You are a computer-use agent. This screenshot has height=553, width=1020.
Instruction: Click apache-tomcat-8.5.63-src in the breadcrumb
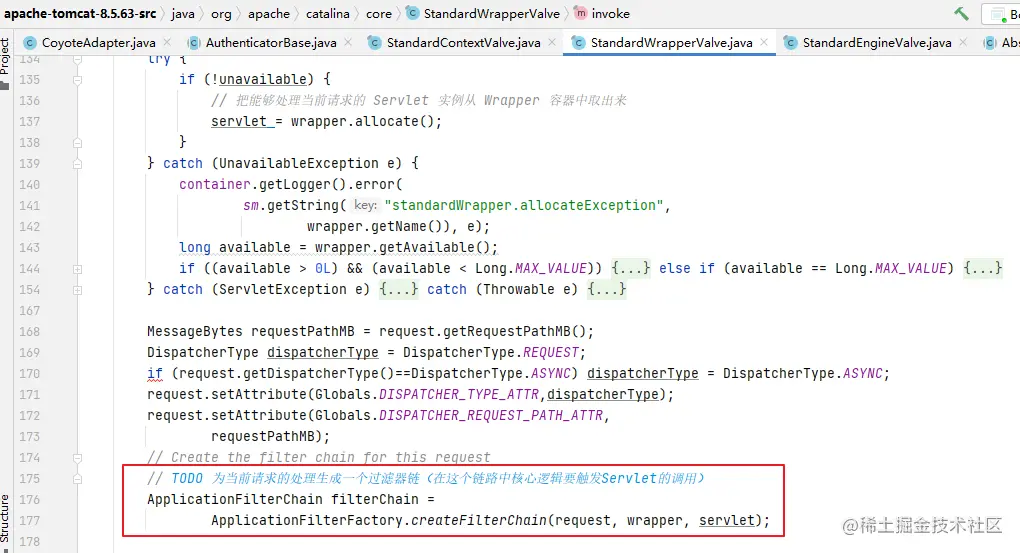(x=80, y=14)
